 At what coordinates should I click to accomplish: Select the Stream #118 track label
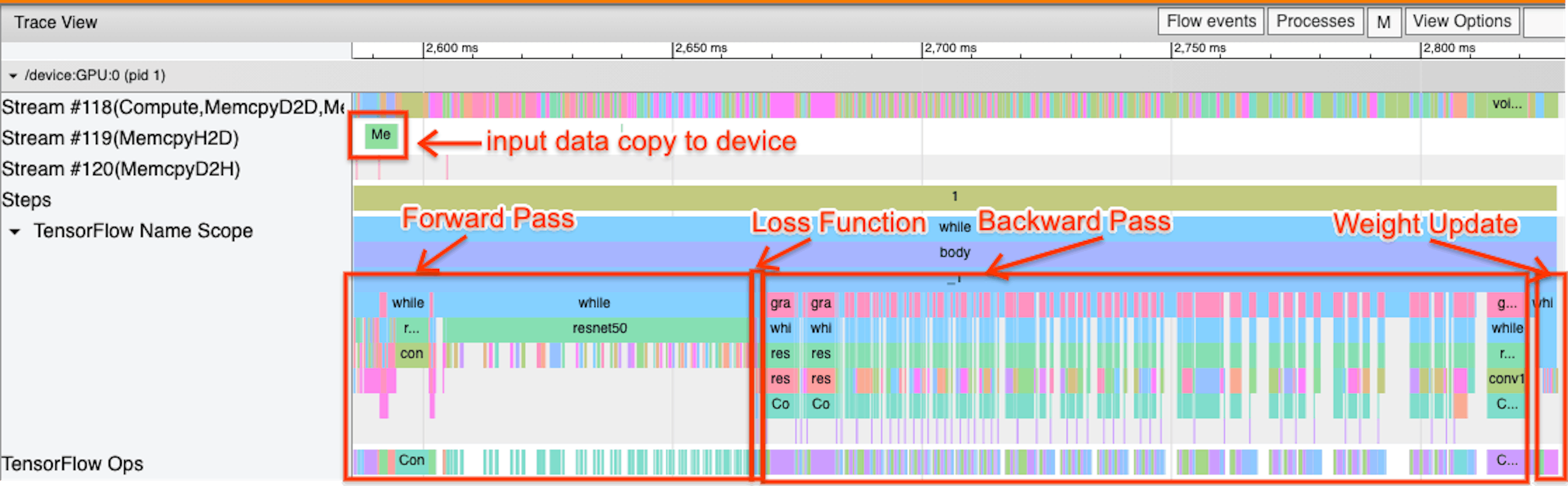pyautogui.click(x=174, y=108)
